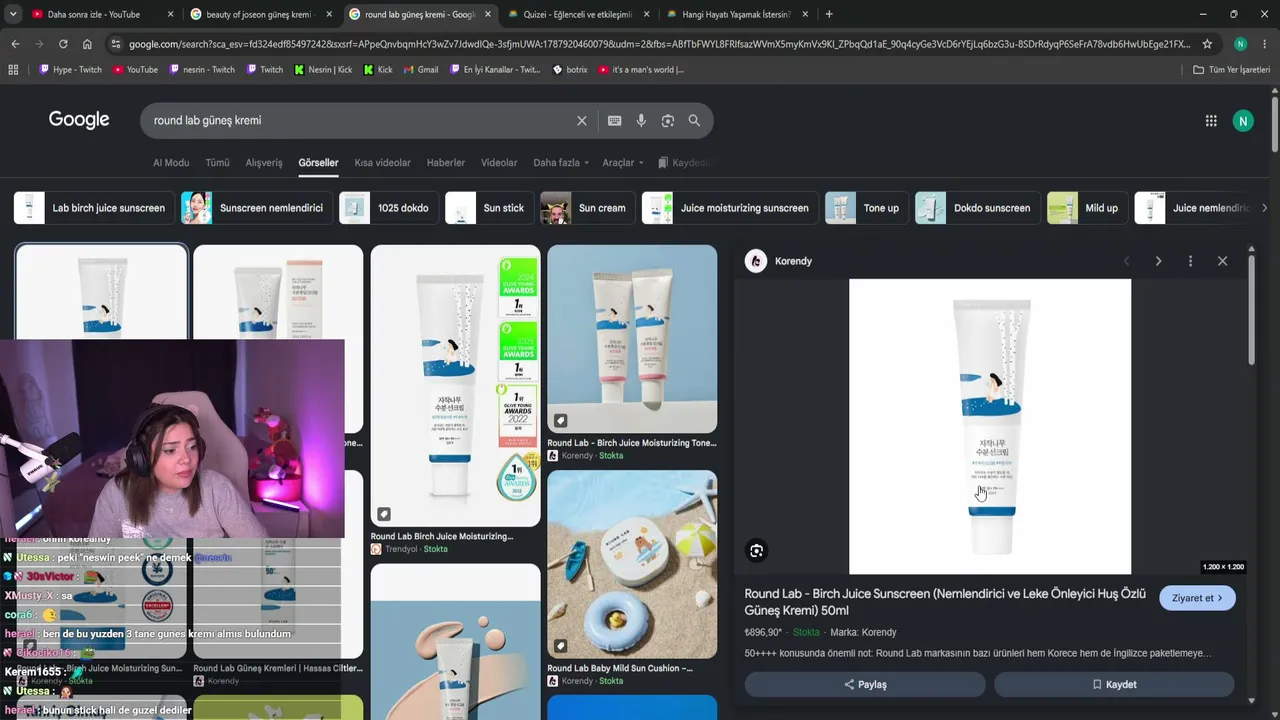Submit search with the magnifier icon
The width and height of the screenshot is (1280, 720).
tap(694, 121)
